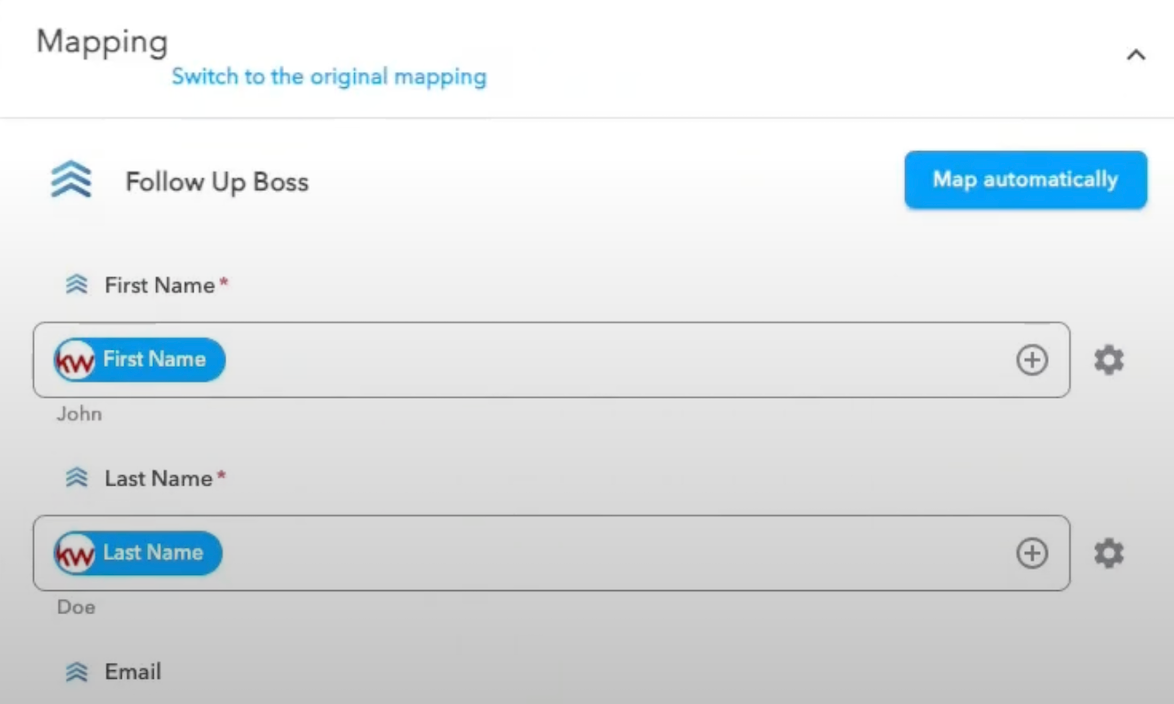Viewport: 1174px width, 704px height.
Task: Open settings gear for Last Name field
Action: [1109, 553]
